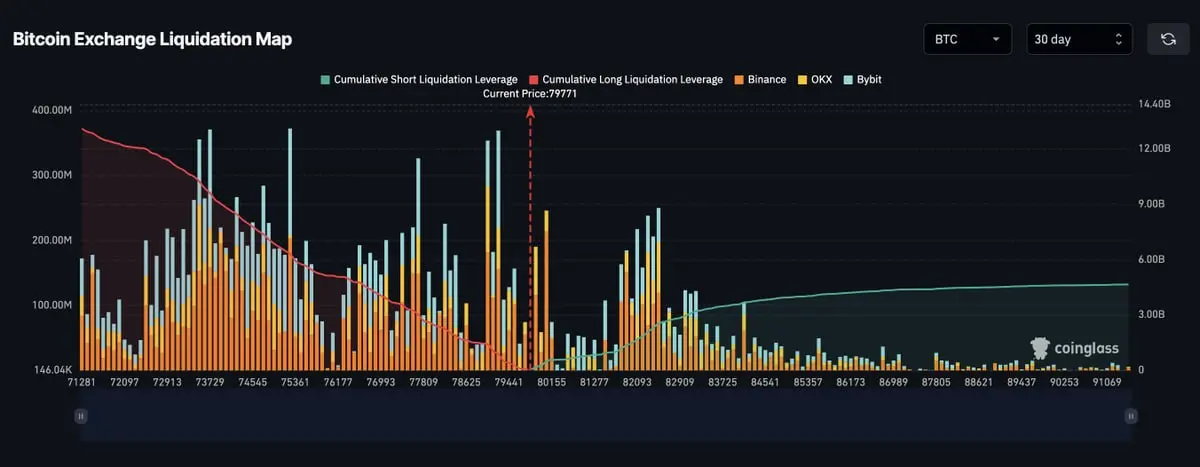Click the refresh icon button
Screen dimensions: 1200x467
click(1167, 39)
